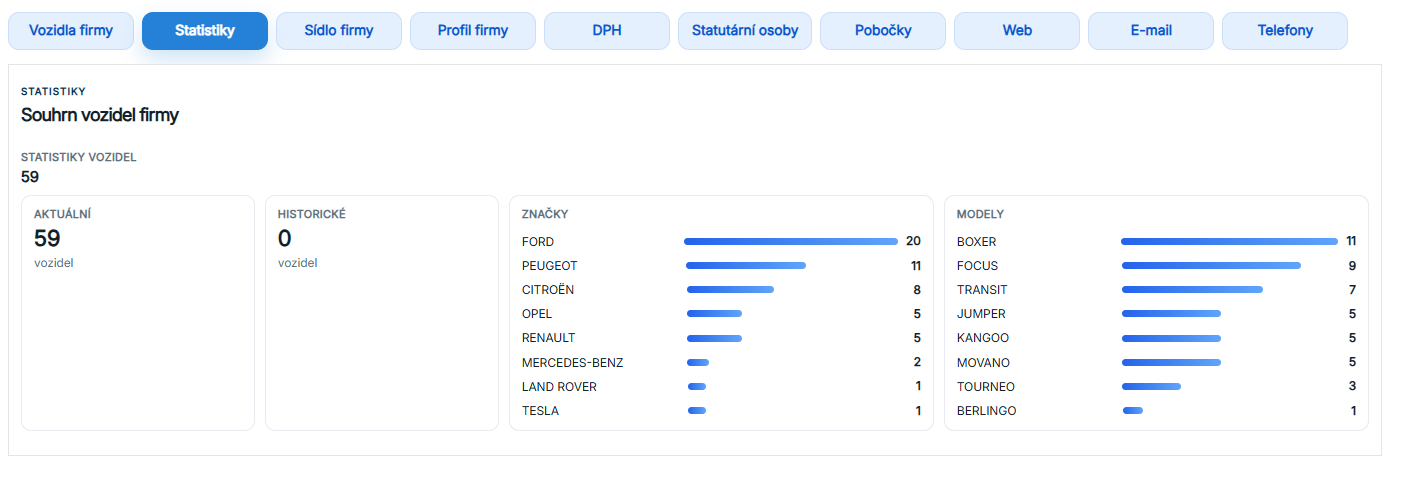Open the Statutární osoby tab
The width and height of the screenshot is (1402, 497).
745,31
